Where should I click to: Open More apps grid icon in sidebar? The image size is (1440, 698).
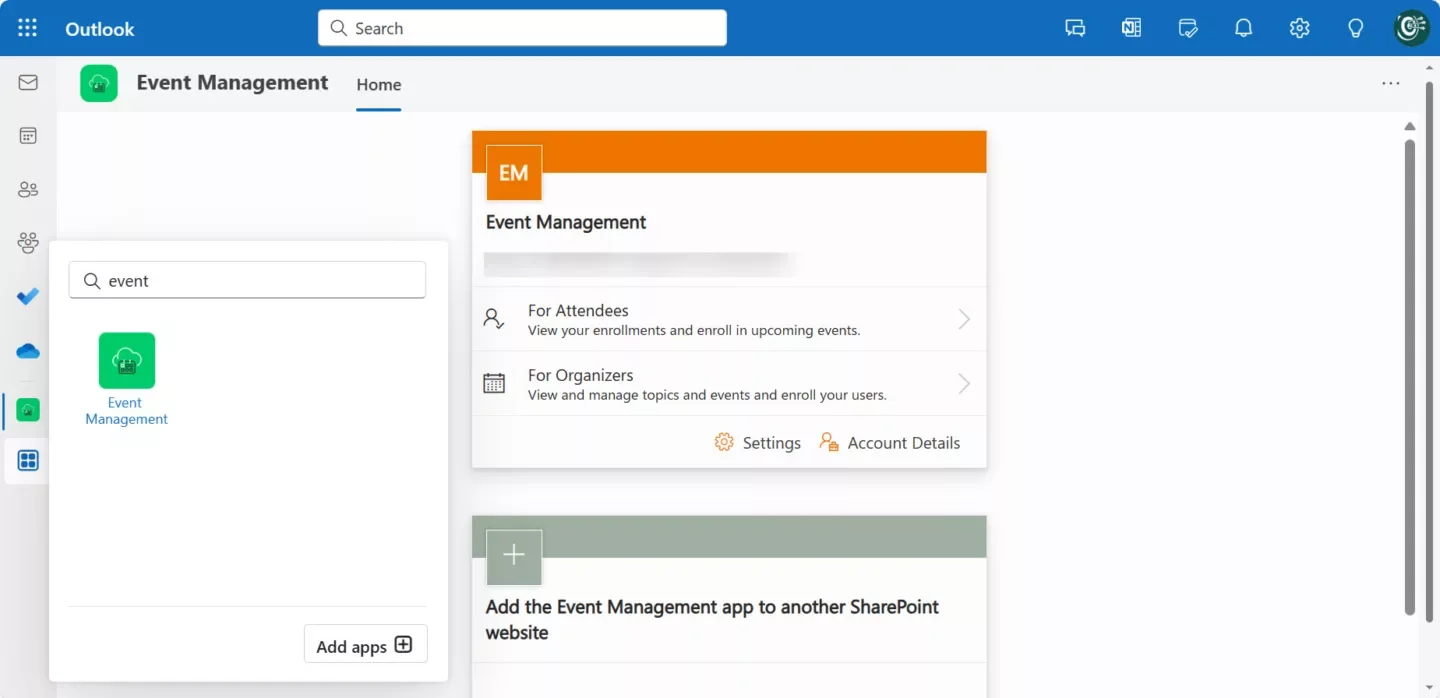pyautogui.click(x=28, y=461)
